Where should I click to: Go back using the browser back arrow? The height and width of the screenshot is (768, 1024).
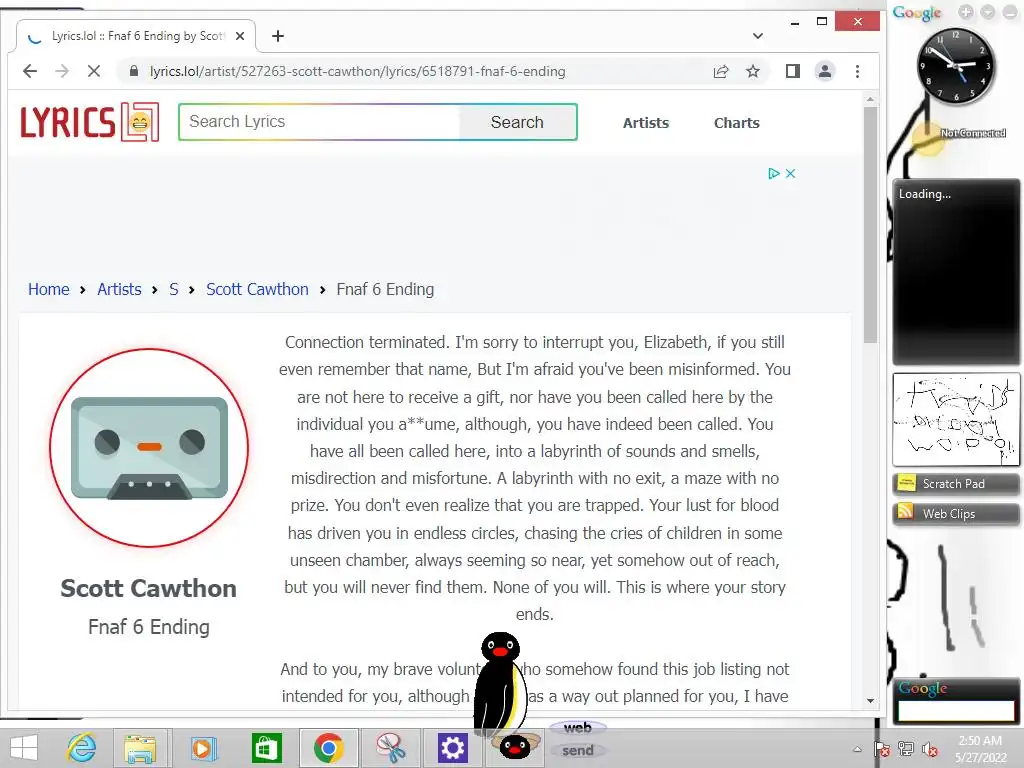pyautogui.click(x=30, y=71)
